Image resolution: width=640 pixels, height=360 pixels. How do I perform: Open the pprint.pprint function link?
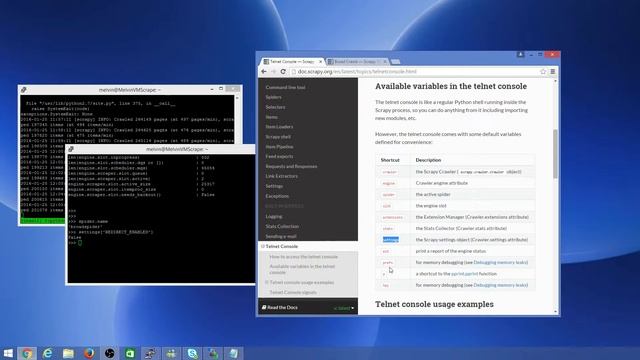(464, 274)
